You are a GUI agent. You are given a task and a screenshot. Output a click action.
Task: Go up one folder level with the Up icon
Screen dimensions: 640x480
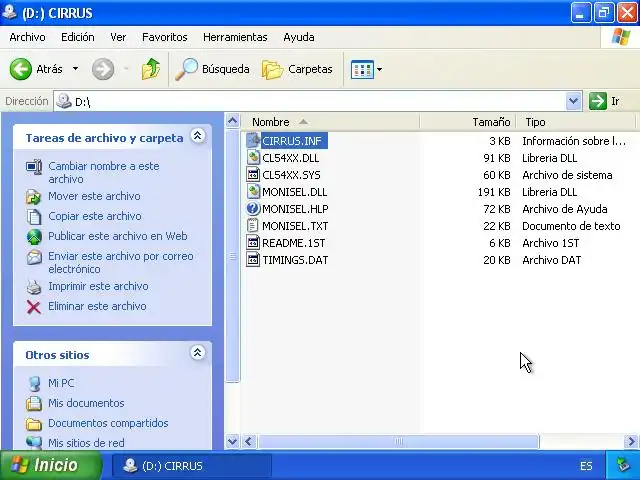click(x=151, y=69)
